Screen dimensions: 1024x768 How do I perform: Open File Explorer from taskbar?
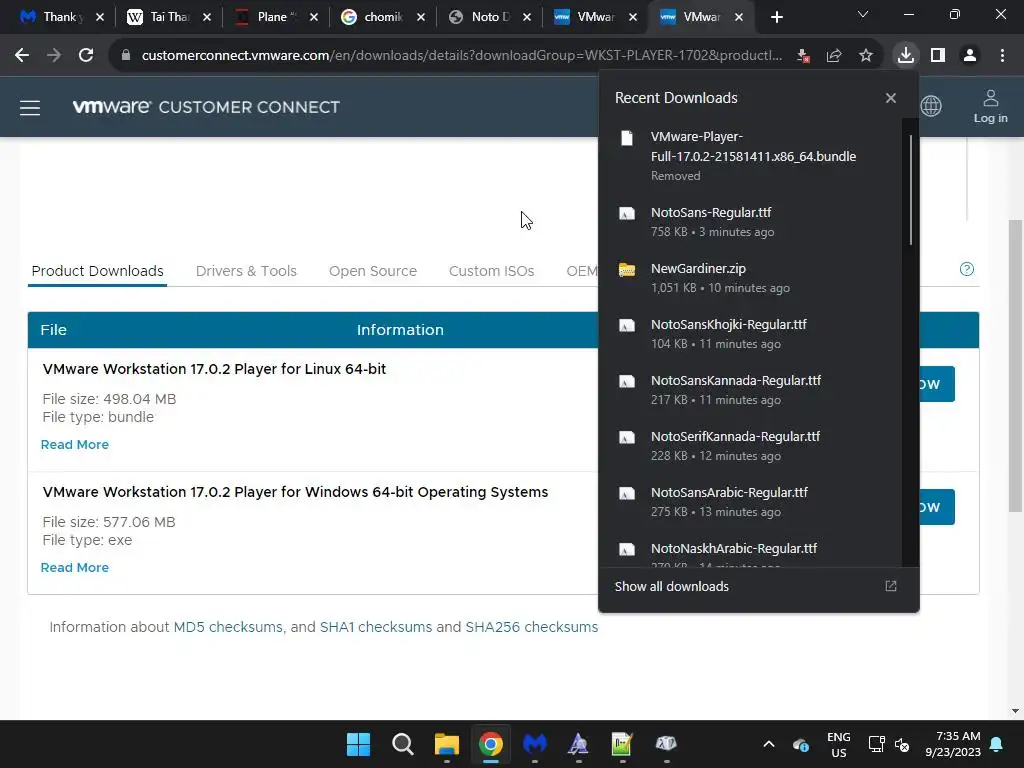coord(447,744)
